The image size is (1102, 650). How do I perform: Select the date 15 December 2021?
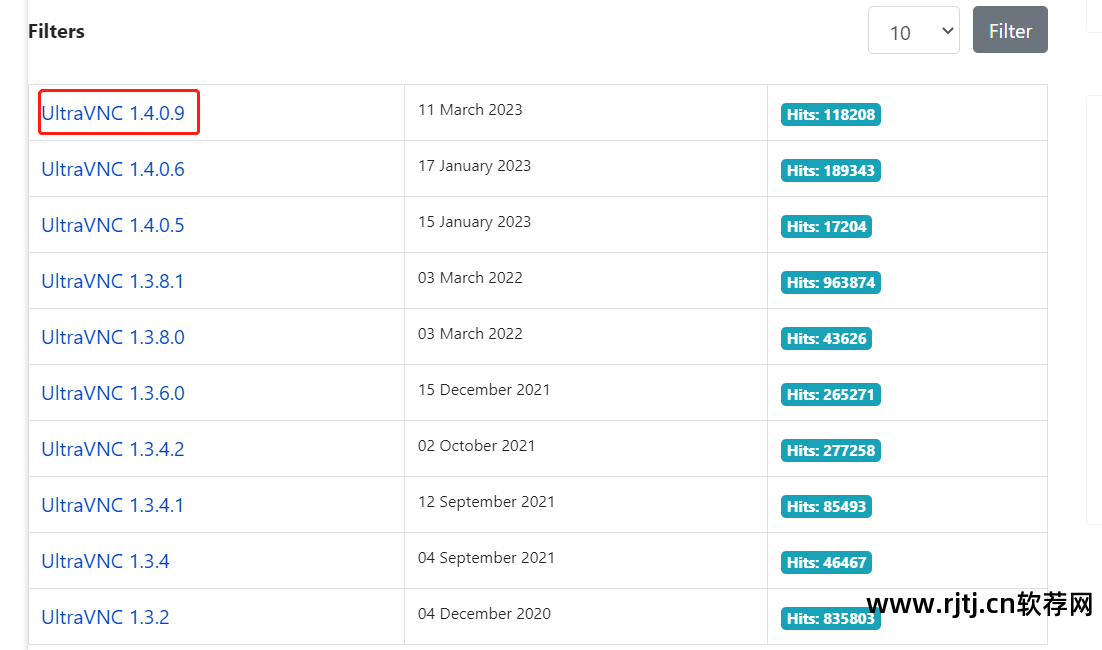pyautogui.click(x=484, y=390)
